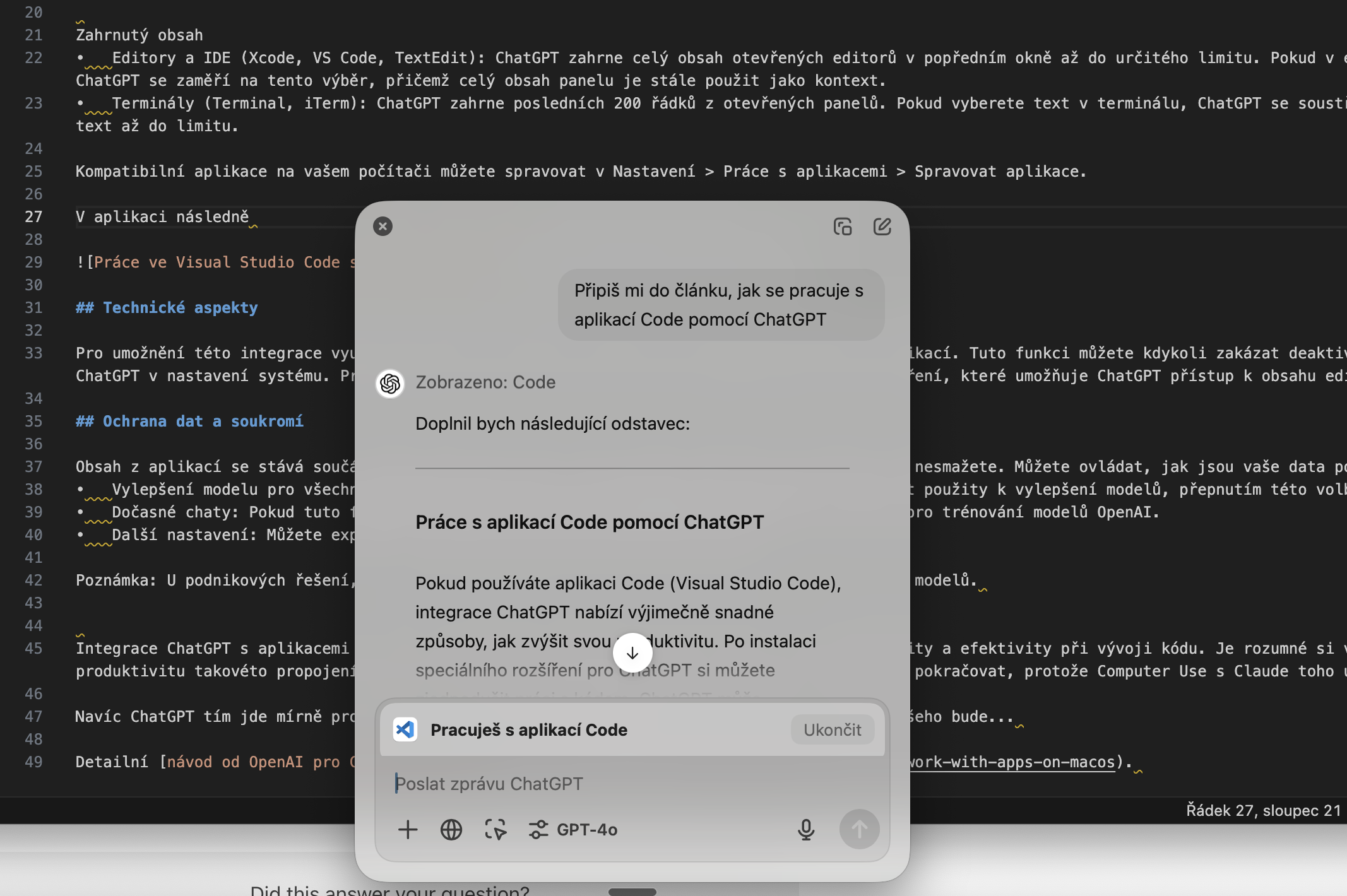Open the GPT-4o model selector
This screenshot has height=896, width=1347.
(x=573, y=830)
